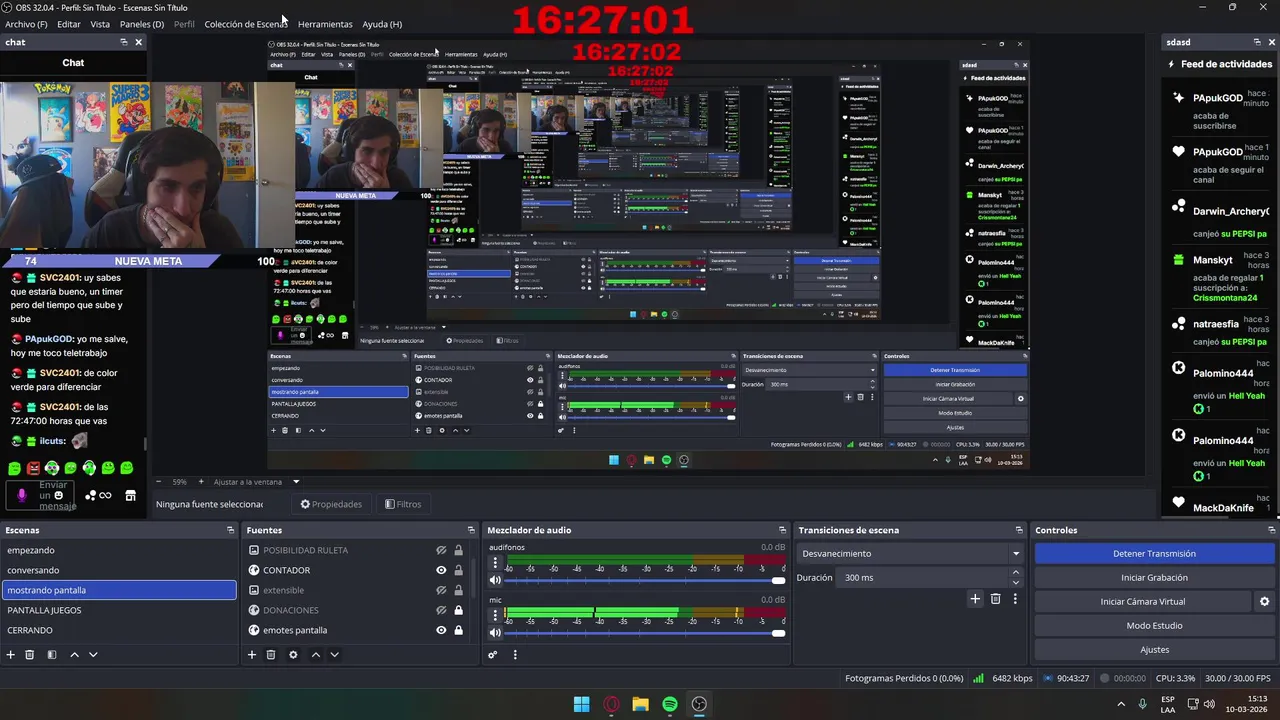Viewport: 1280px width, 720px height.
Task: Open transition properties three-dot menu
Action: tap(1015, 598)
